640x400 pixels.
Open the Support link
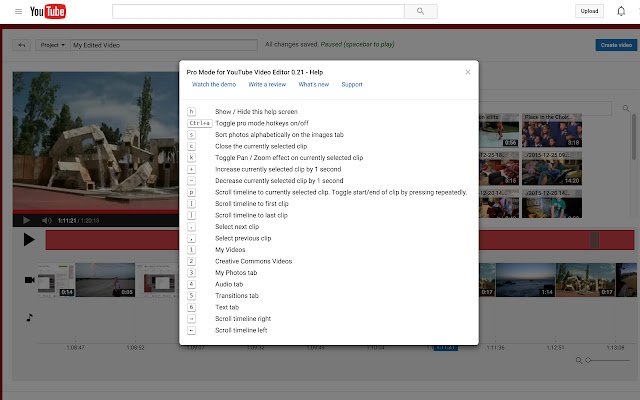click(x=352, y=84)
